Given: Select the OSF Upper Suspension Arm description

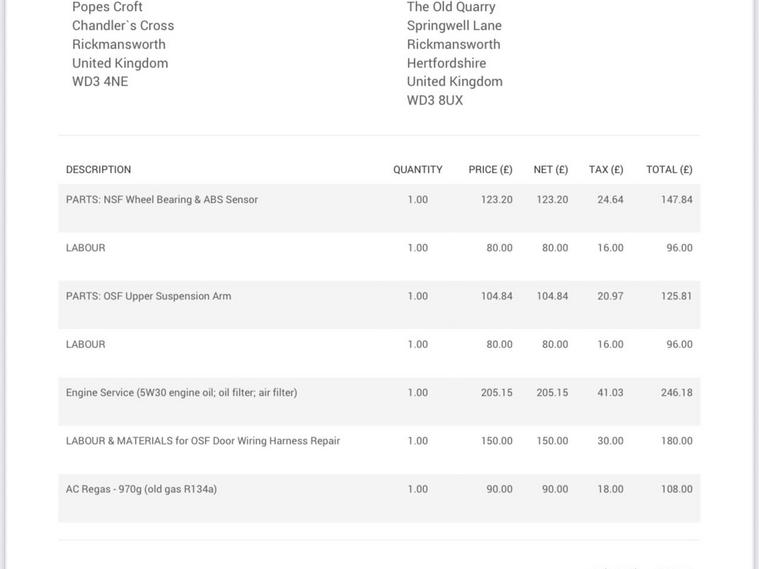Looking at the screenshot, I should click(x=149, y=296).
